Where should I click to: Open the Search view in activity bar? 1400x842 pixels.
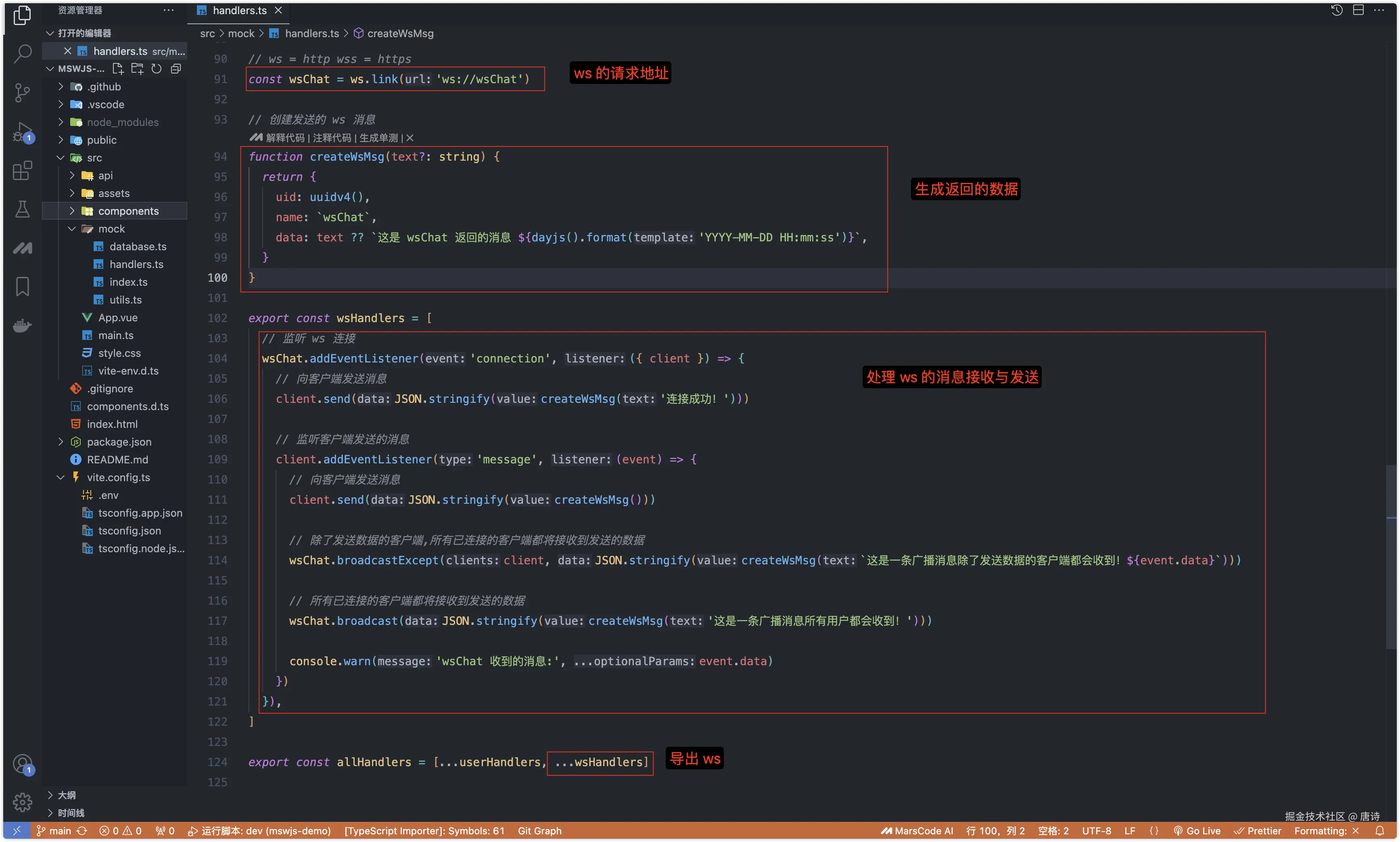click(x=22, y=54)
